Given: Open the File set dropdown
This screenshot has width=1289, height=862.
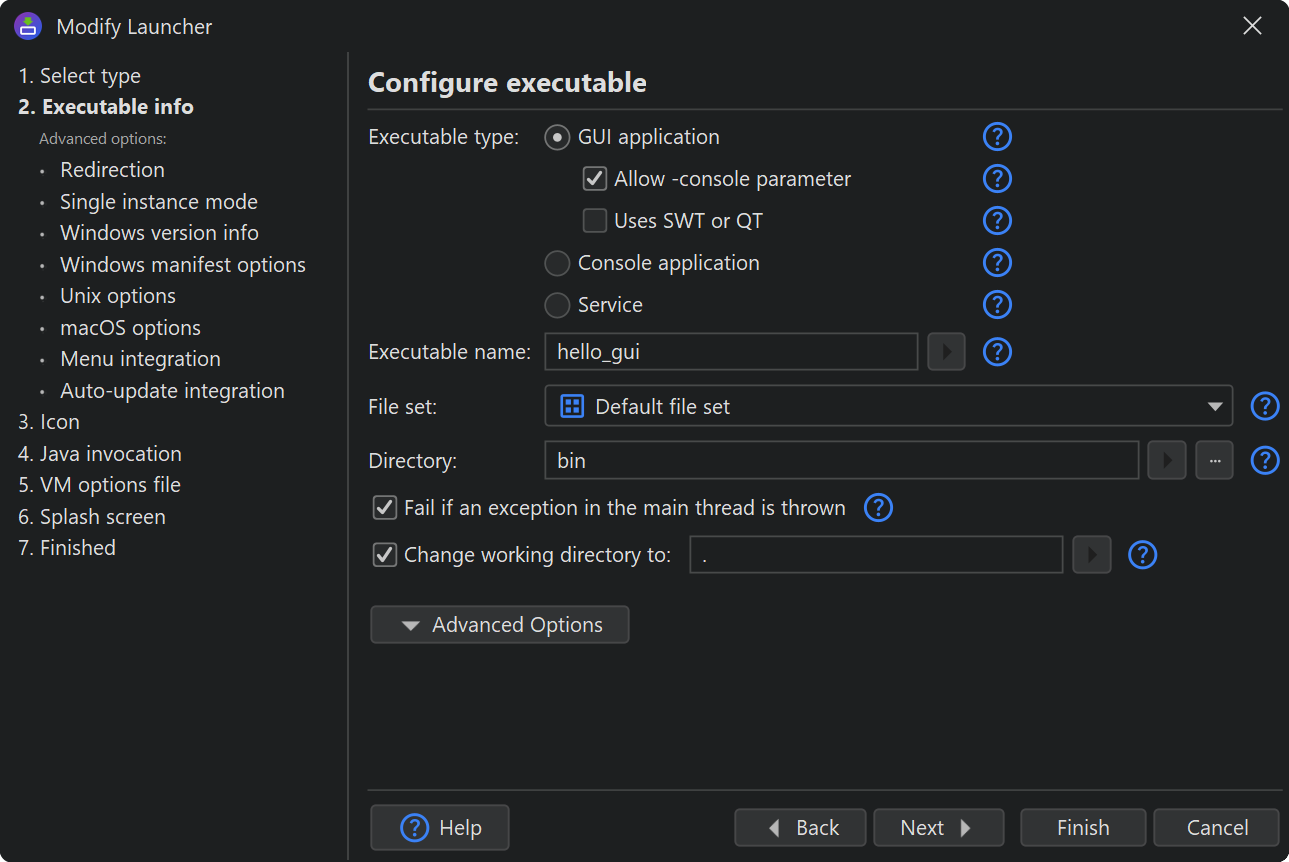Looking at the screenshot, I should coord(888,407).
